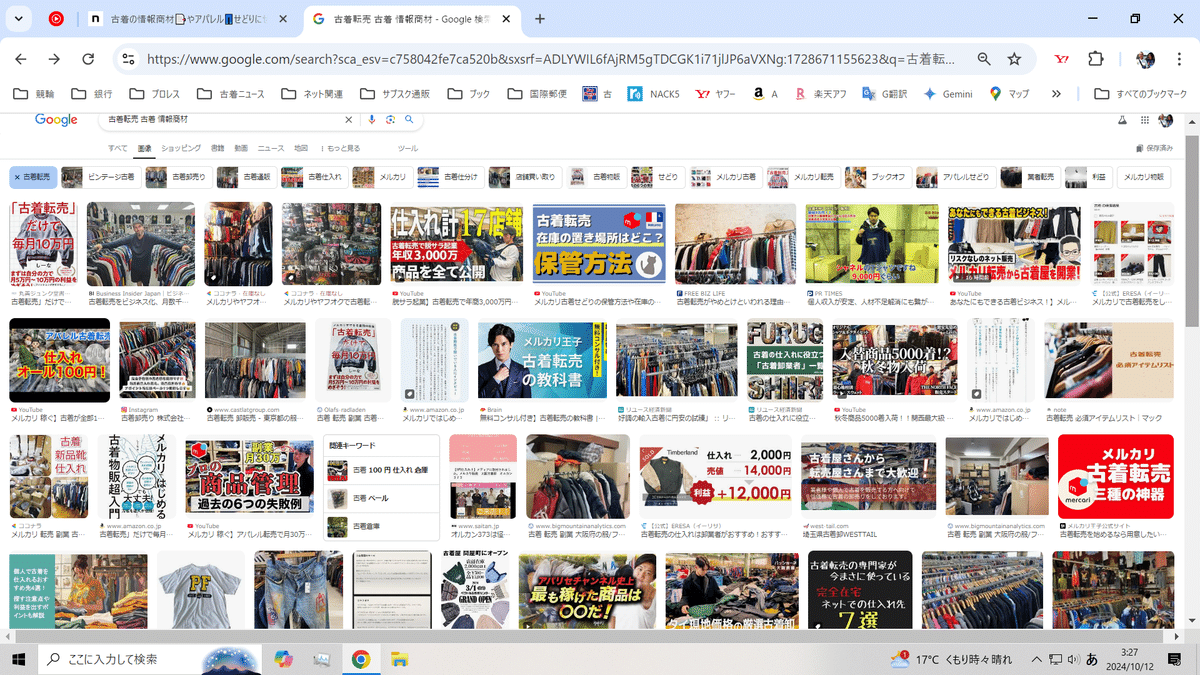Go back to the previous page
This screenshot has width=1200, height=675.
click(x=21, y=59)
